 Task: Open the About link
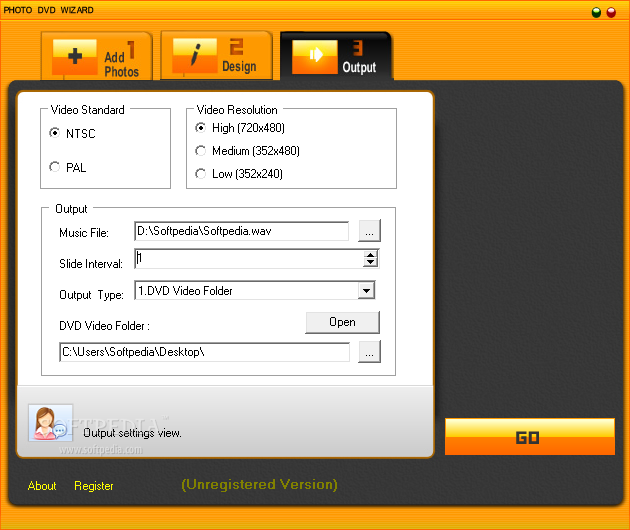point(42,486)
